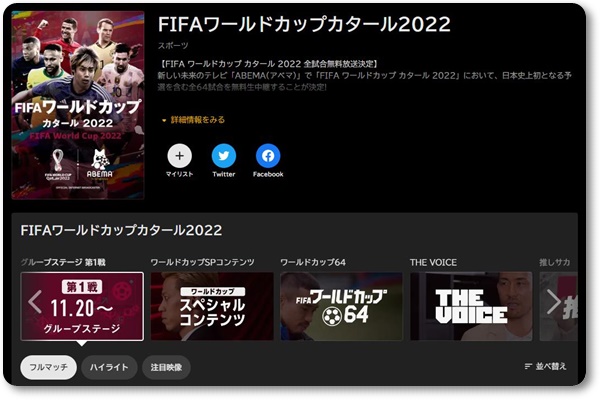The height and width of the screenshot is (400, 600).
Task: Open FIFAワールドカップ64 thumbnail
Action: point(341,306)
